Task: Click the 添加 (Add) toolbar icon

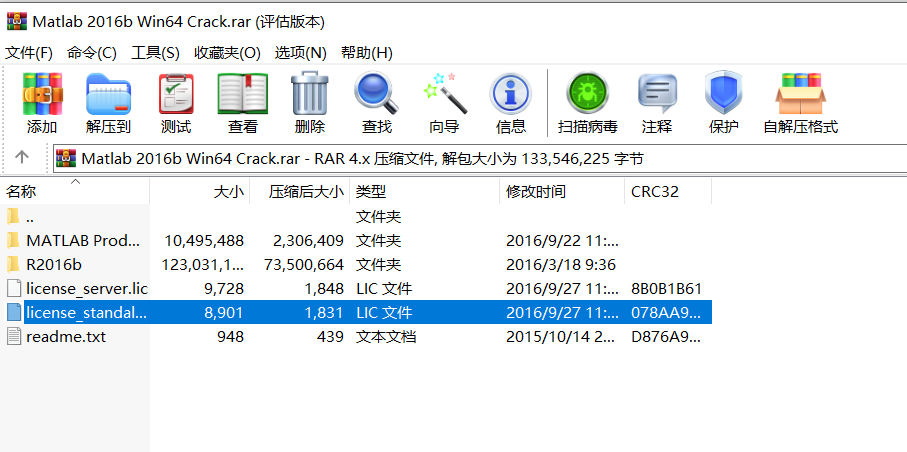Action: (42, 94)
